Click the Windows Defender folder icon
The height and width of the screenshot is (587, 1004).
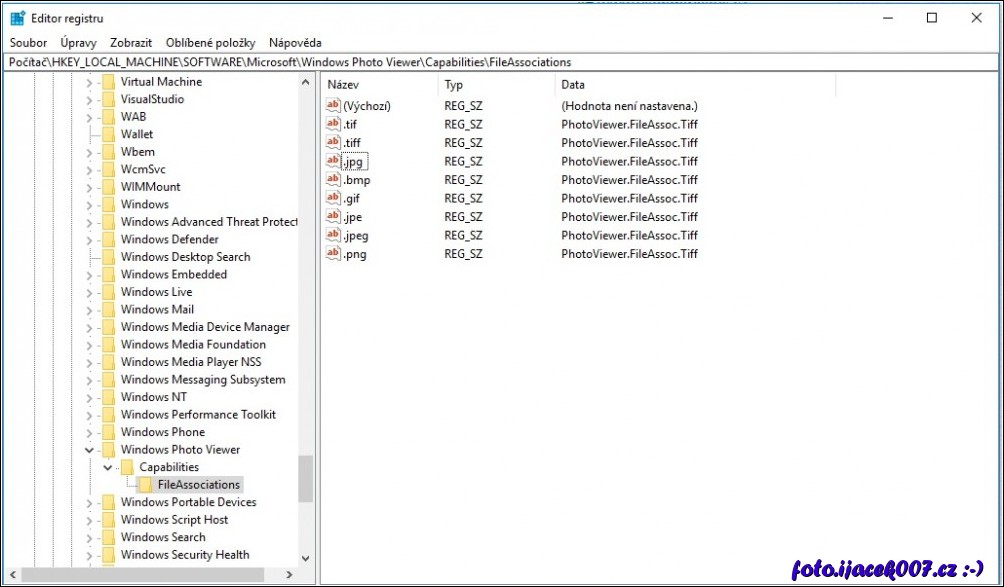[x=108, y=240]
